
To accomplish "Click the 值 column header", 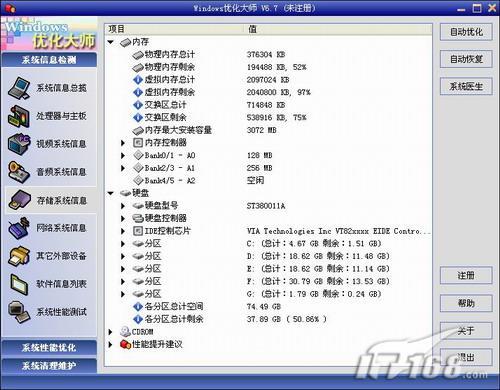I will (x=339, y=29).
